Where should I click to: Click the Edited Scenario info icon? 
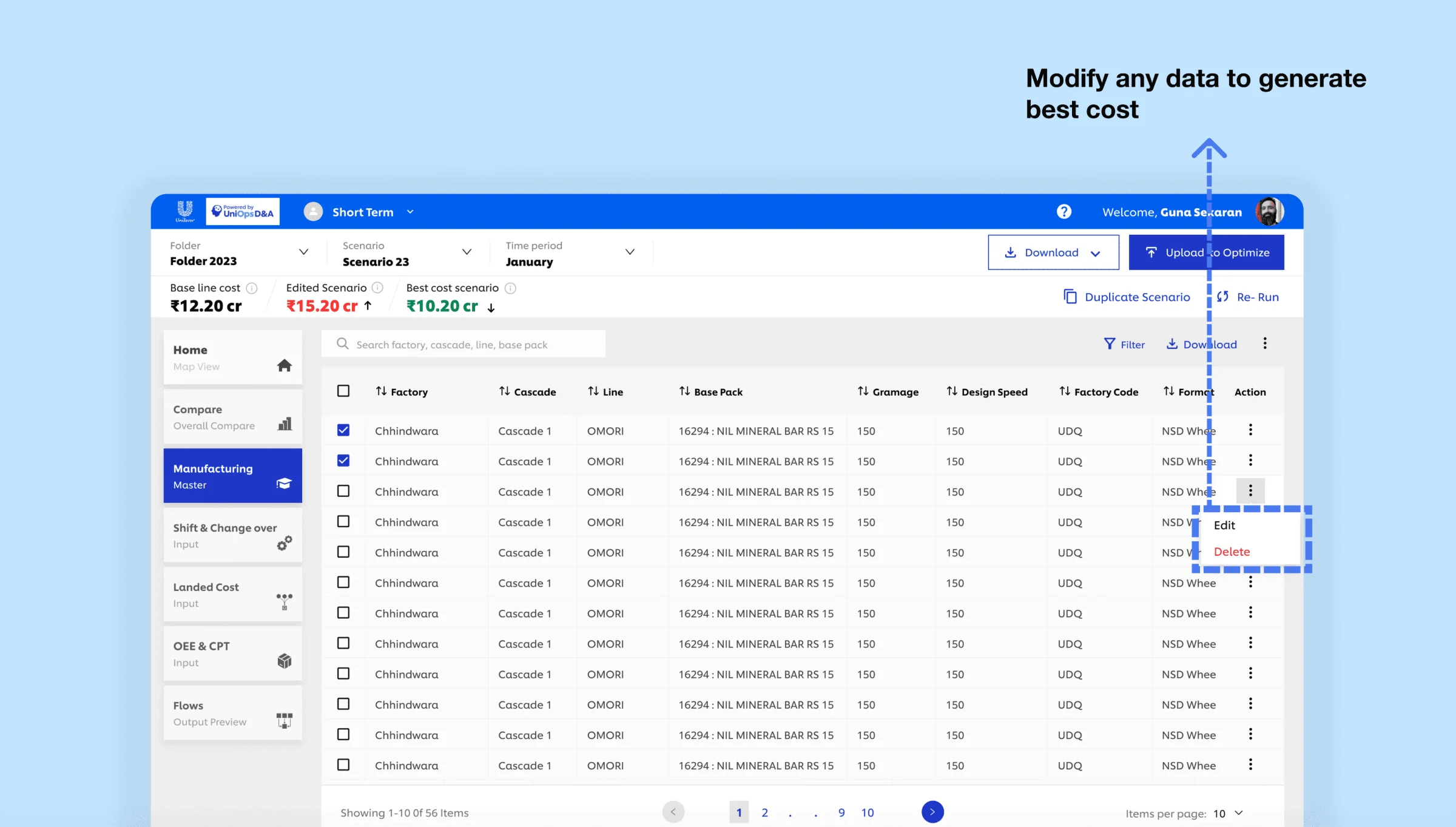pos(377,287)
